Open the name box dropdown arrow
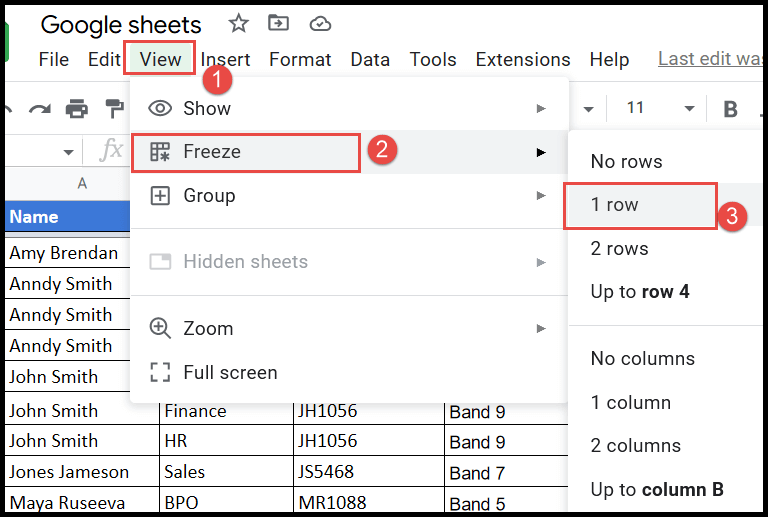Viewport: 768px width, 517px height. 69,152
